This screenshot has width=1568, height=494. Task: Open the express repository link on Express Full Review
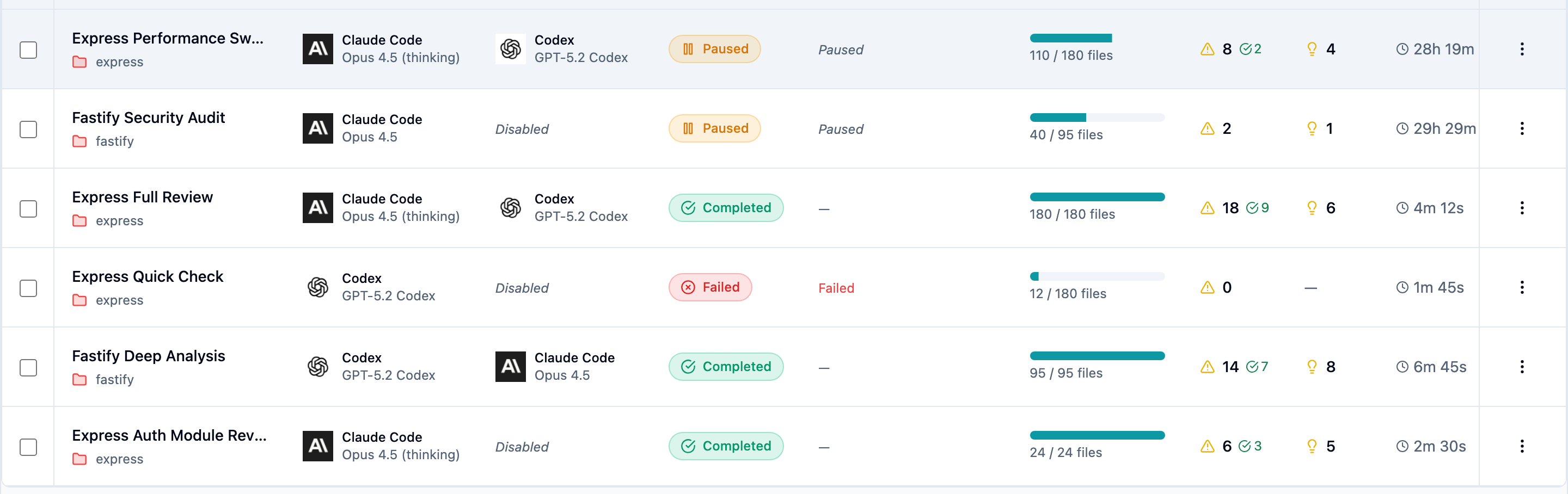click(x=119, y=220)
